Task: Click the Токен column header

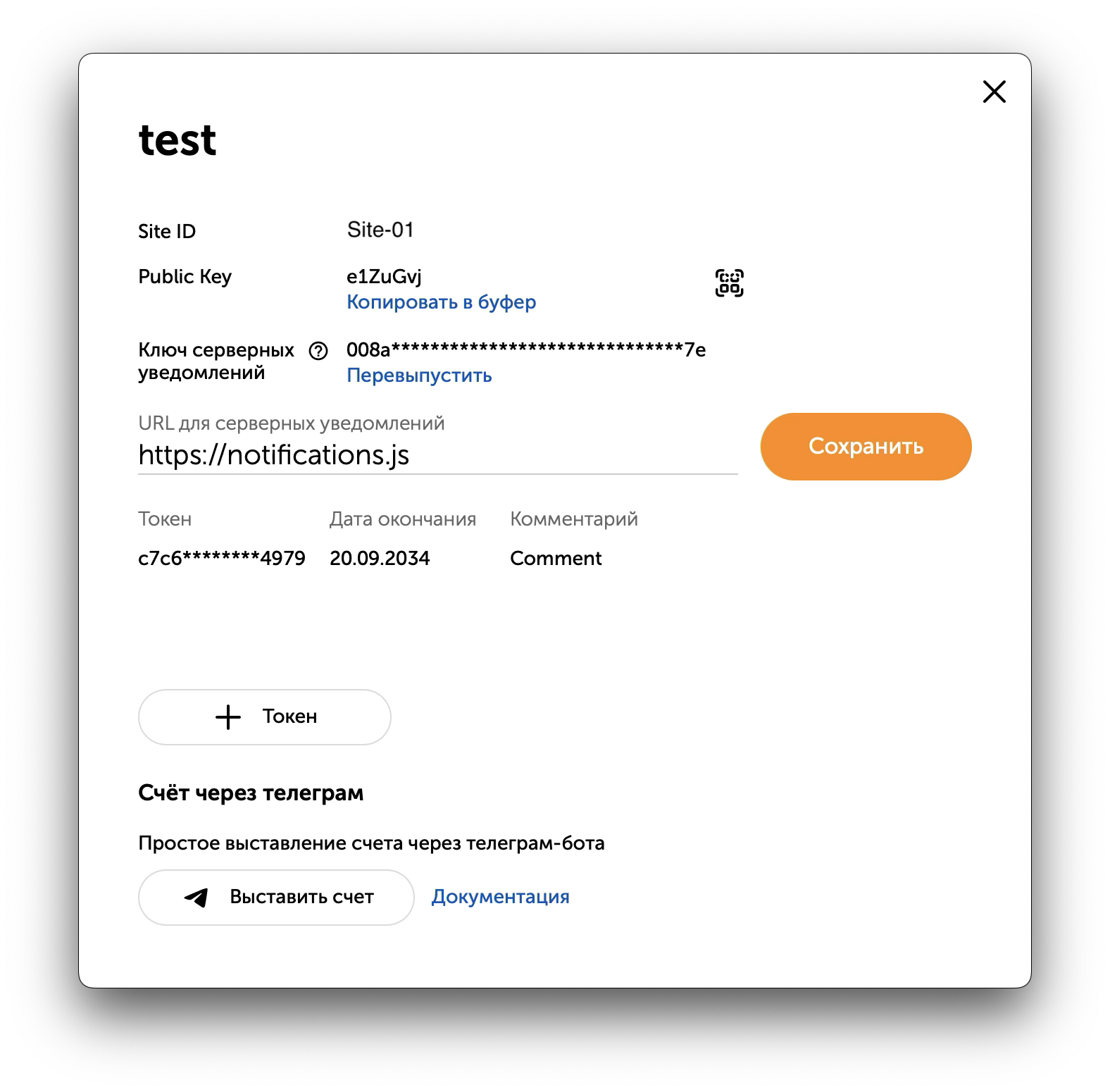Action: 164,519
